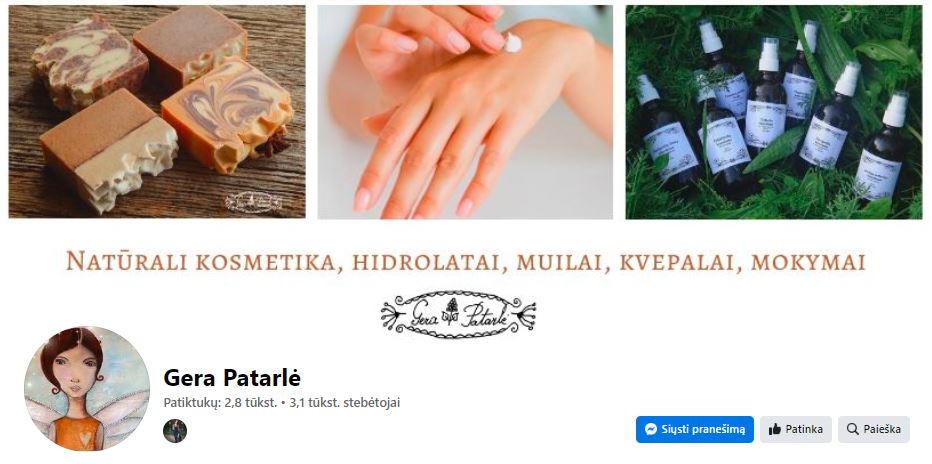Click the marbled purple-white soap bar
The height and width of the screenshot is (464, 932).
pyautogui.click(x=89, y=62)
